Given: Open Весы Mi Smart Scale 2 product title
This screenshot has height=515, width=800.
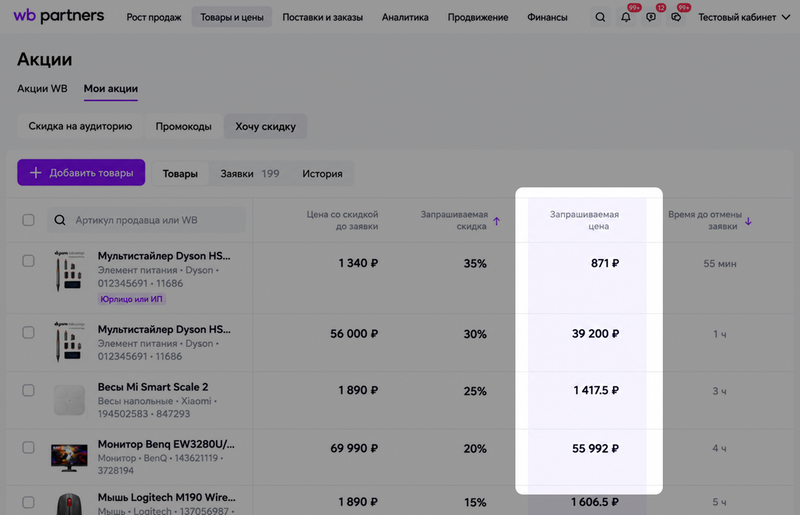Looking at the screenshot, I should (153, 387).
